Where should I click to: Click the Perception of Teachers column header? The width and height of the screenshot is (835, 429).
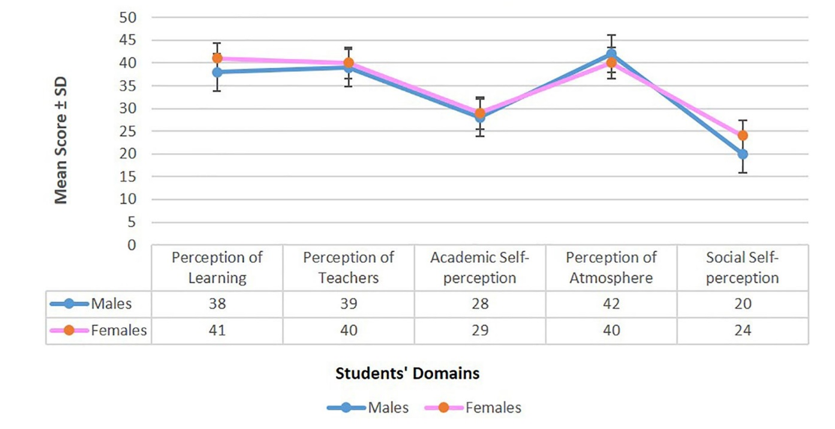click(x=348, y=268)
